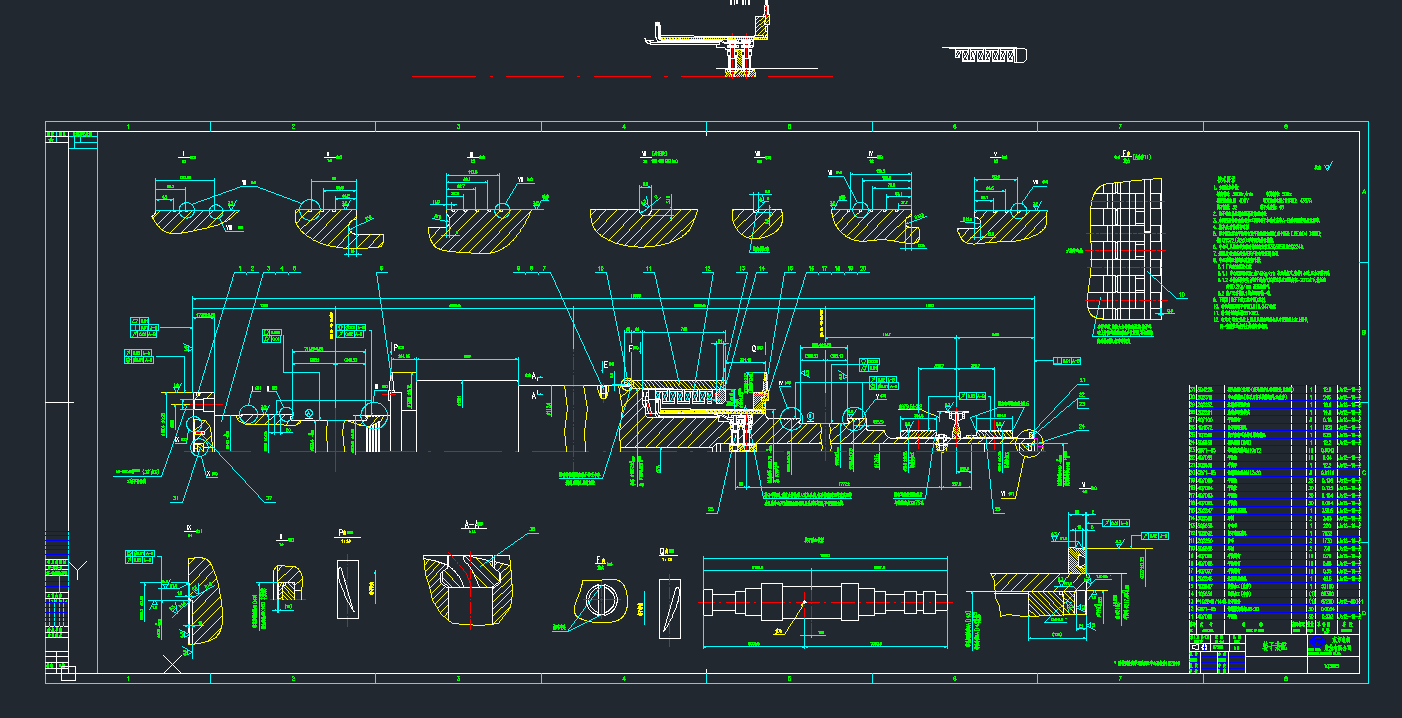The width and height of the screenshot is (1402, 718).
Task: Select the small coil drawing above the frame
Action: tap(989, 54)
